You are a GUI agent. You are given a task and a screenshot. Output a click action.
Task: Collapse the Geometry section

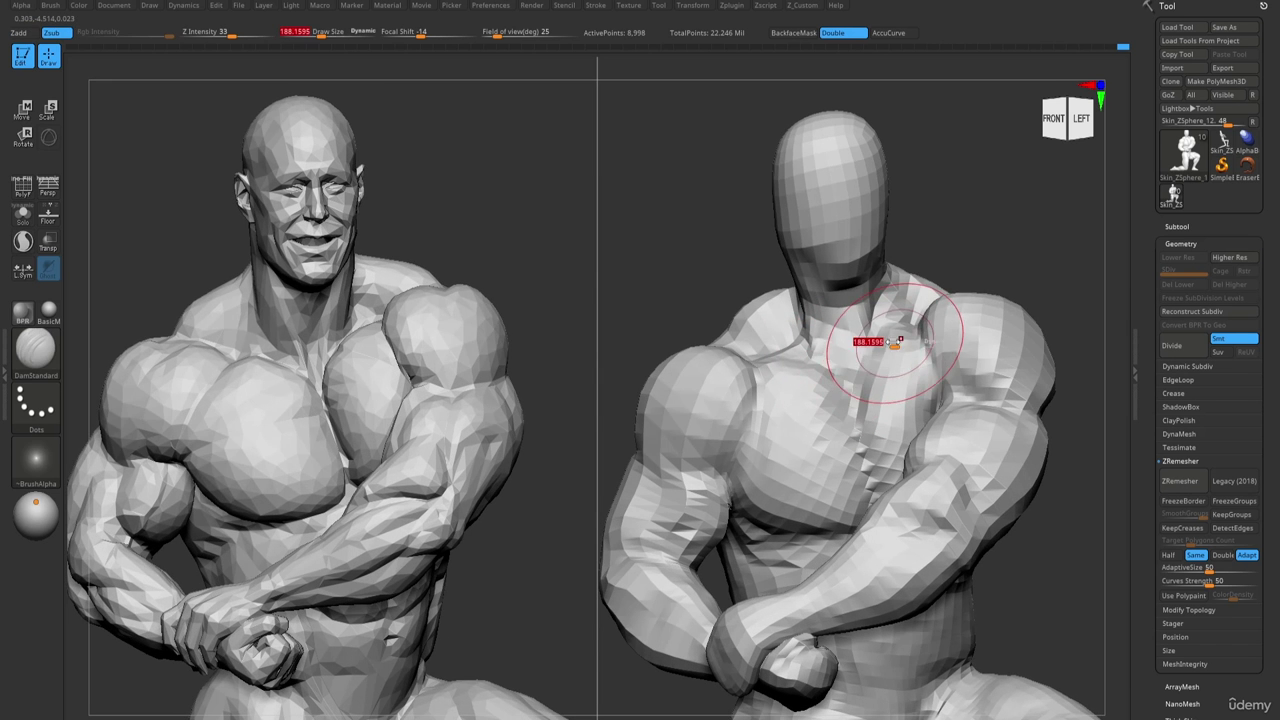point(1180,244)
